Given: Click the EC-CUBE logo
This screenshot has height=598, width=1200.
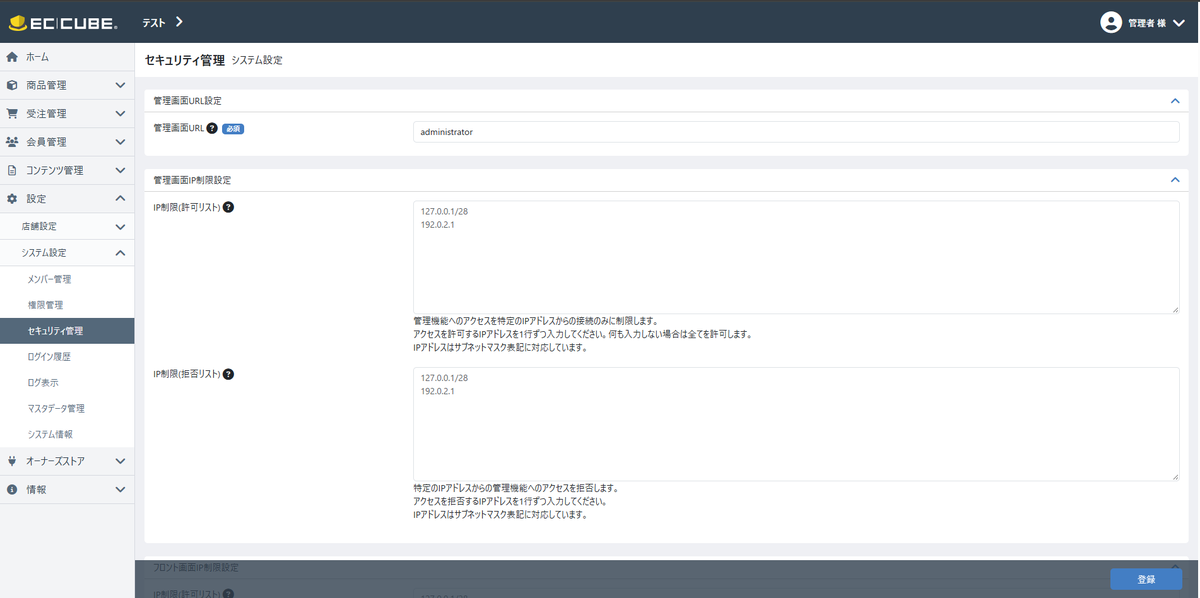Looking at the screenshot, I should [x=63, y=22].
